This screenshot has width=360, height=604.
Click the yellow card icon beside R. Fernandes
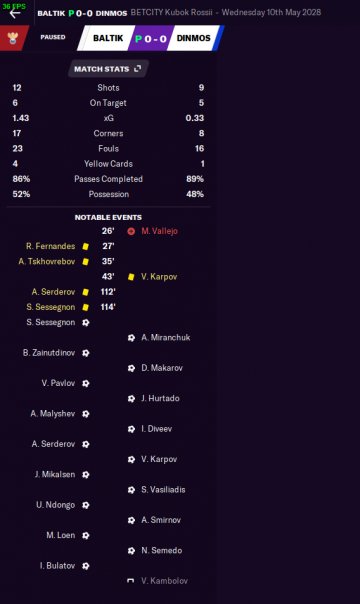[x=85, y=246]
